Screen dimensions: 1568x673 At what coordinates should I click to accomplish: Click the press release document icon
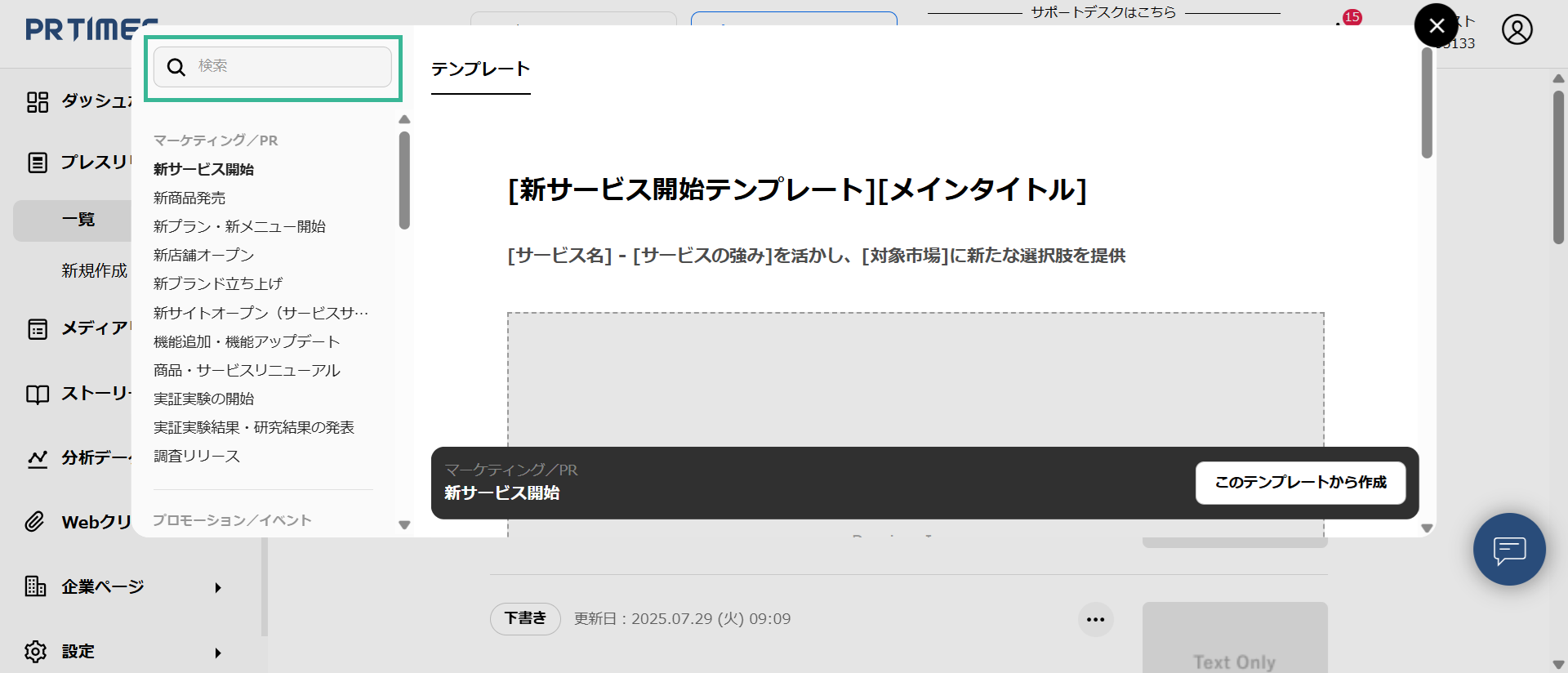click(38, 163)
